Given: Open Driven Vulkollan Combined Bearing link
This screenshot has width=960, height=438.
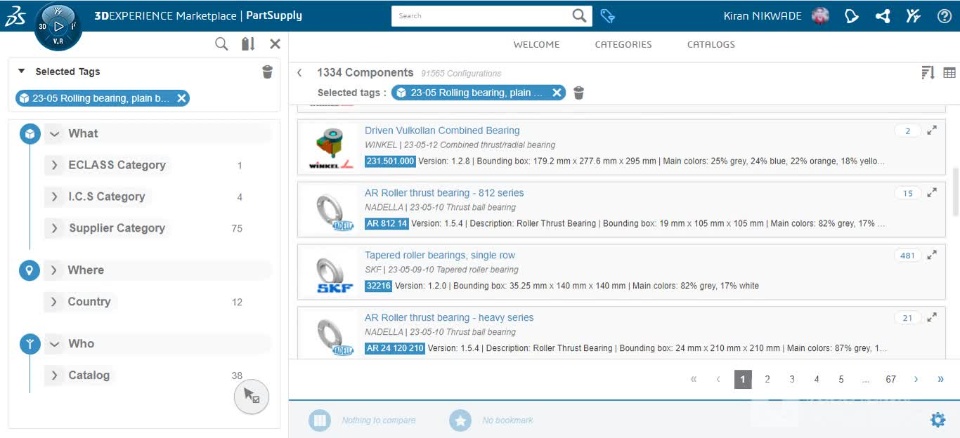Looking at the screenshot, I should (x=442, y=130).
